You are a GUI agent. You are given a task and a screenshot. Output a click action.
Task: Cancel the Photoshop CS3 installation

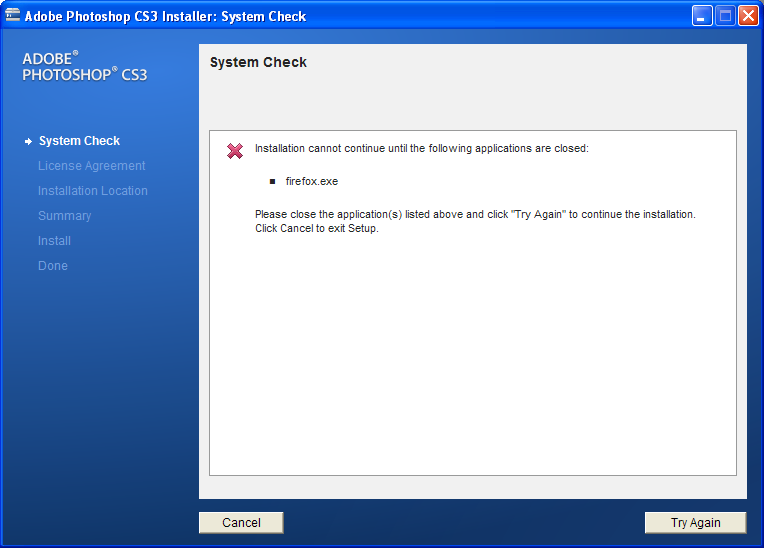click(241, 523)
